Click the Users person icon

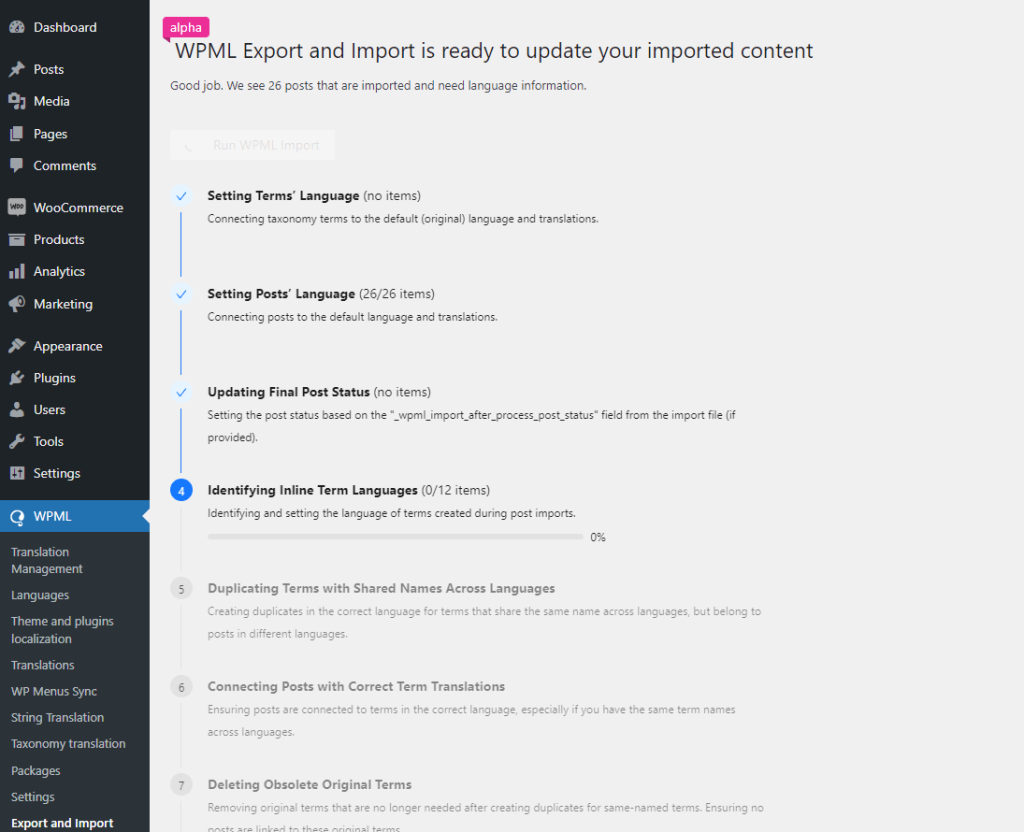(17, 409)
